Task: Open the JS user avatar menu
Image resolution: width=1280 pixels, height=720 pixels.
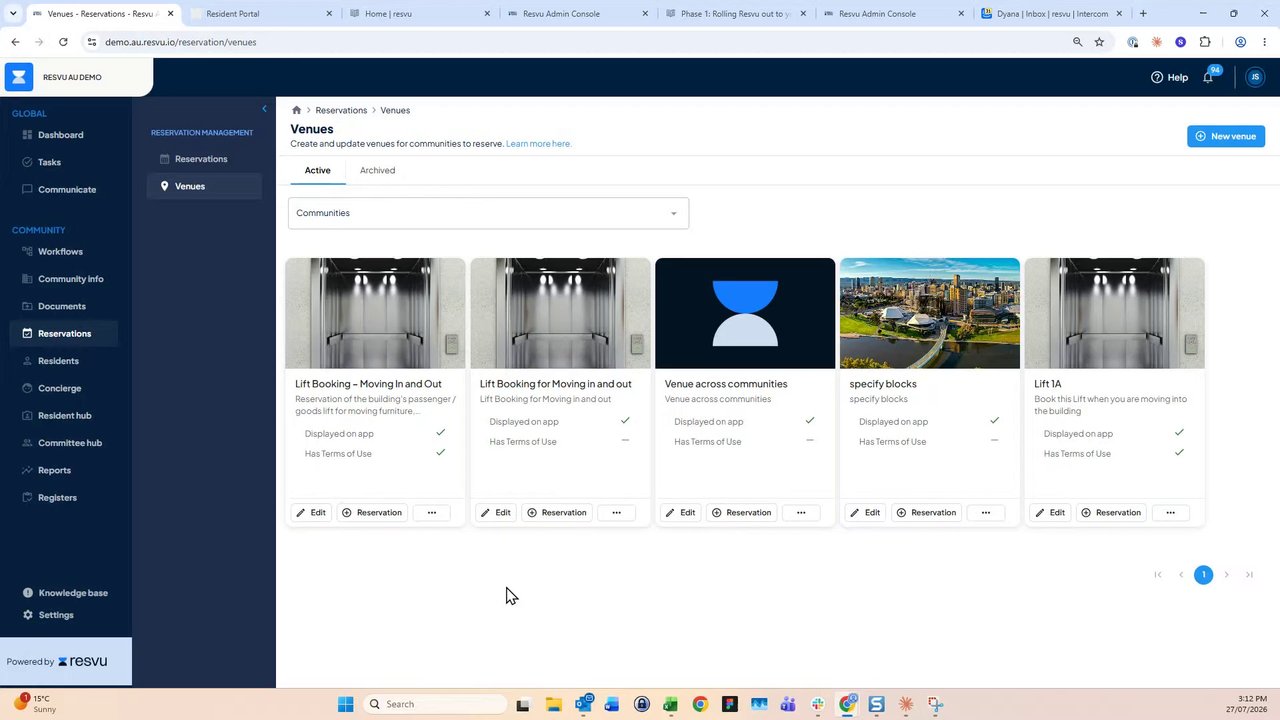Action: pyautogui.click(x=1255, y=77)
